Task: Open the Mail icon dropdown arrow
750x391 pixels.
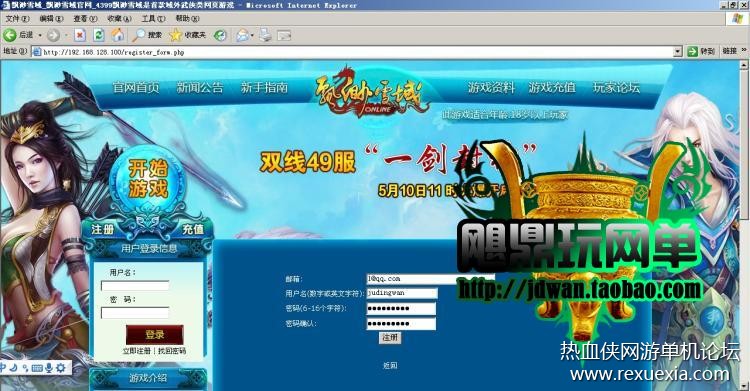Action: (252, 35)
